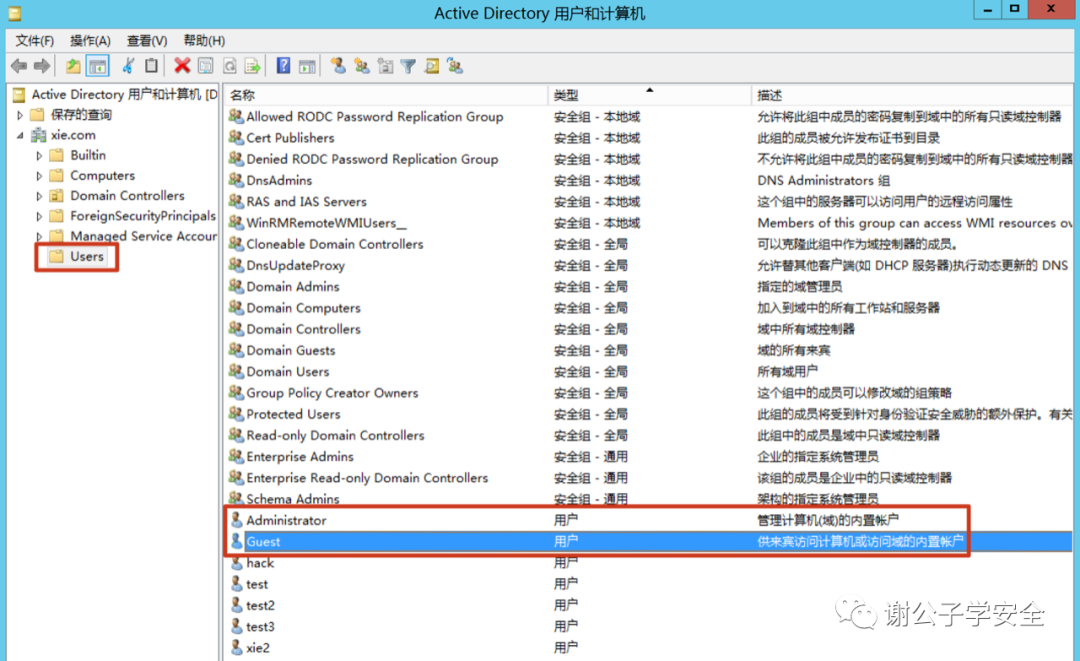The image size is (1080, 661).
Task: Open the 帮助(H) menu
Action: coord(204,41)
